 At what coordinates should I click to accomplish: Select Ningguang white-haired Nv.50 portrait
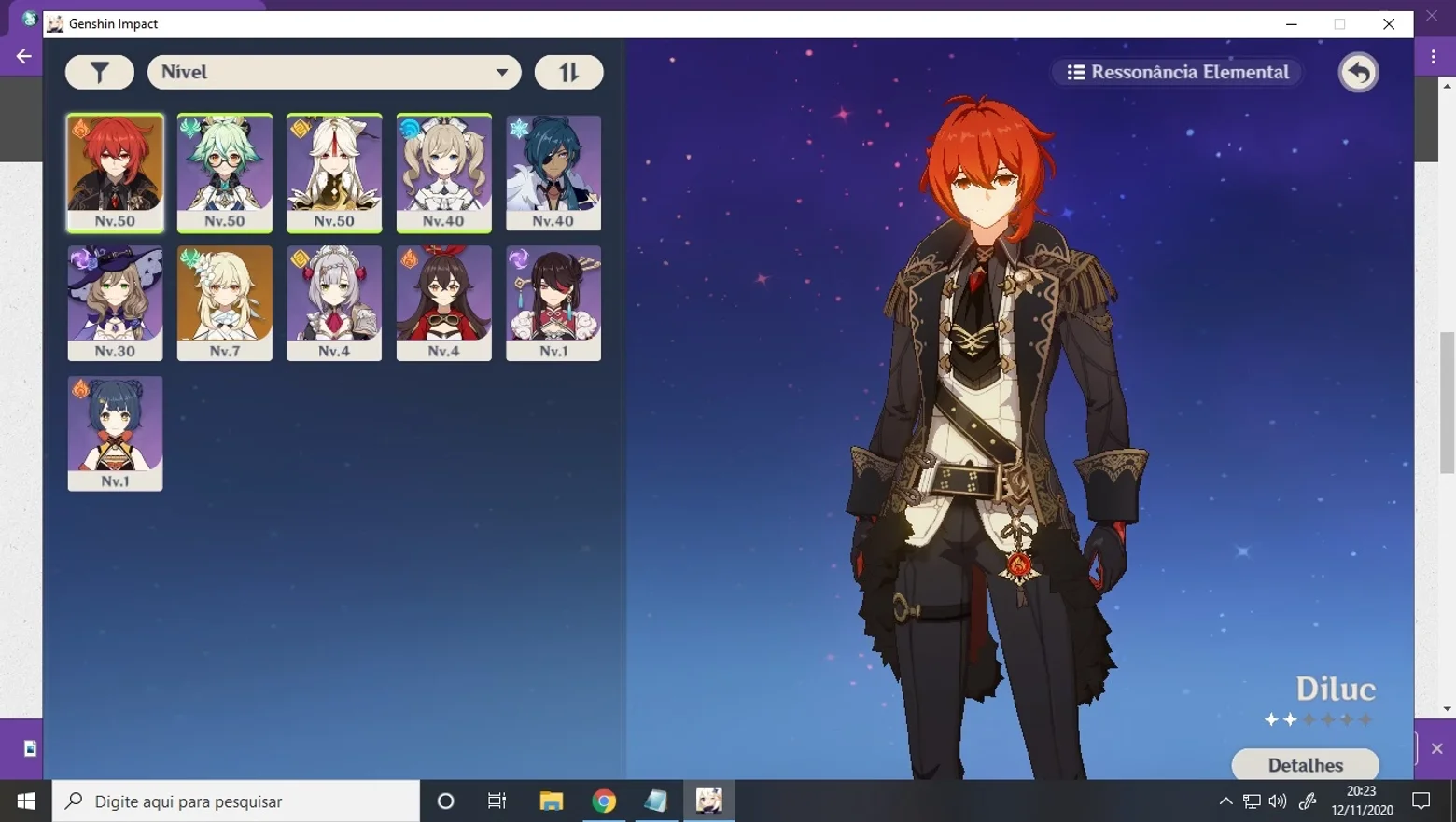pyautogui.click(x=334, y=173)
